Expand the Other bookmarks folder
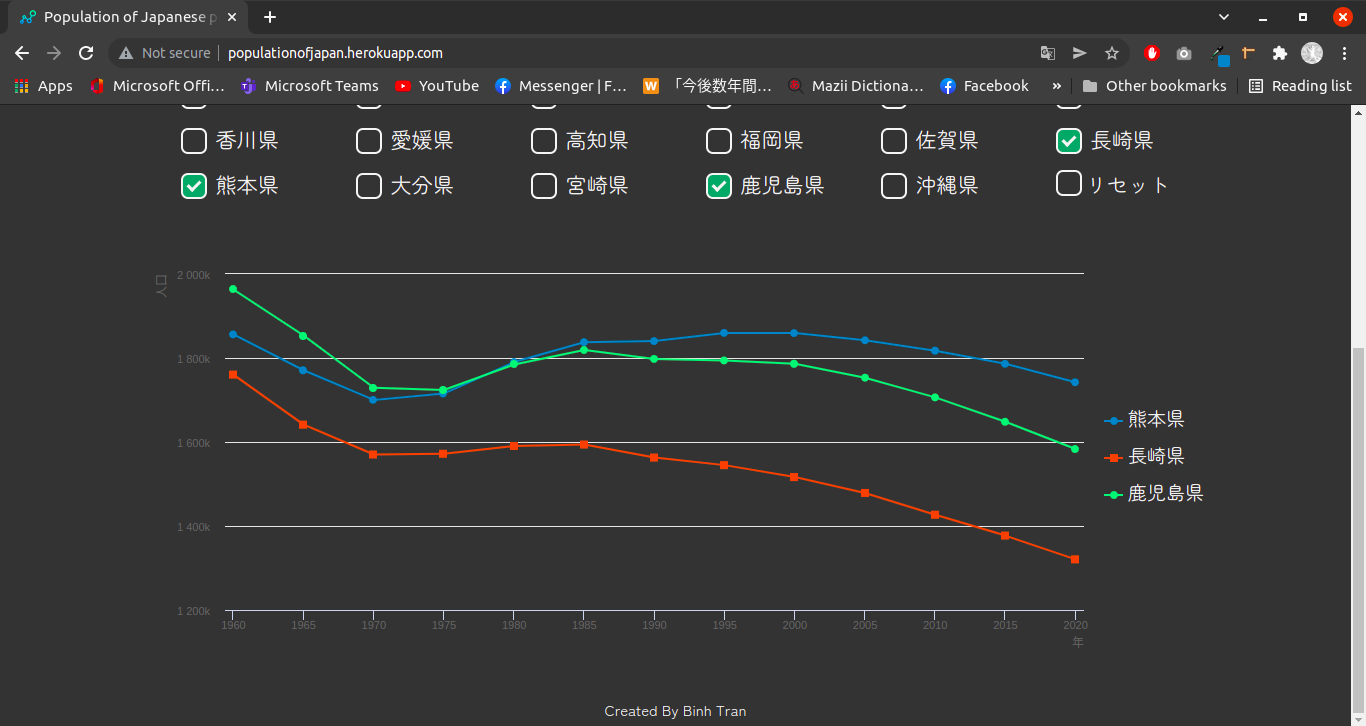 tap(1156, 86)
